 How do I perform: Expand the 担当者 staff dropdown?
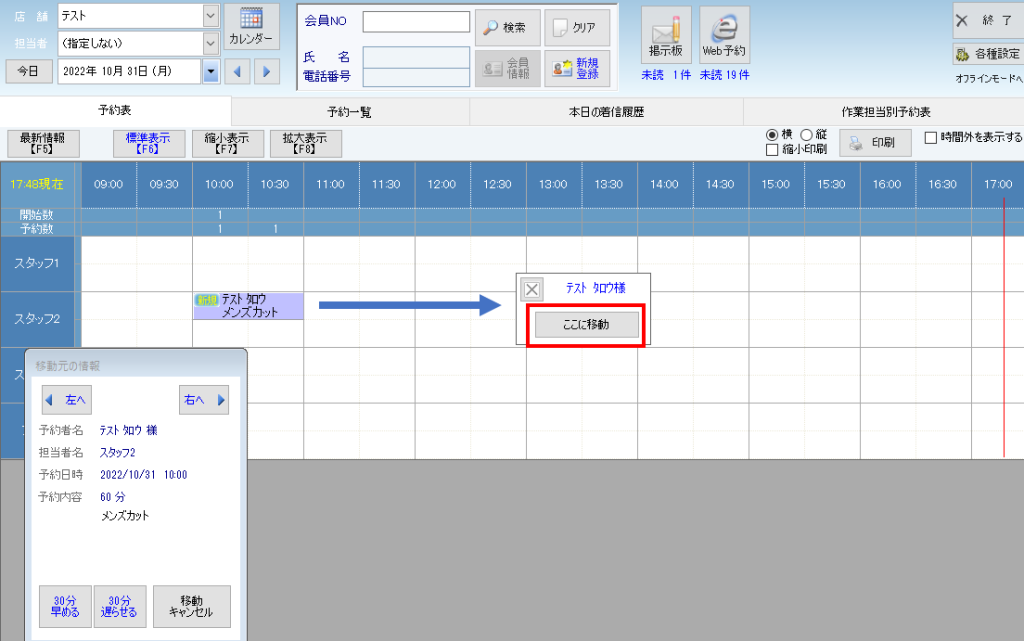[x=210, y=43]
